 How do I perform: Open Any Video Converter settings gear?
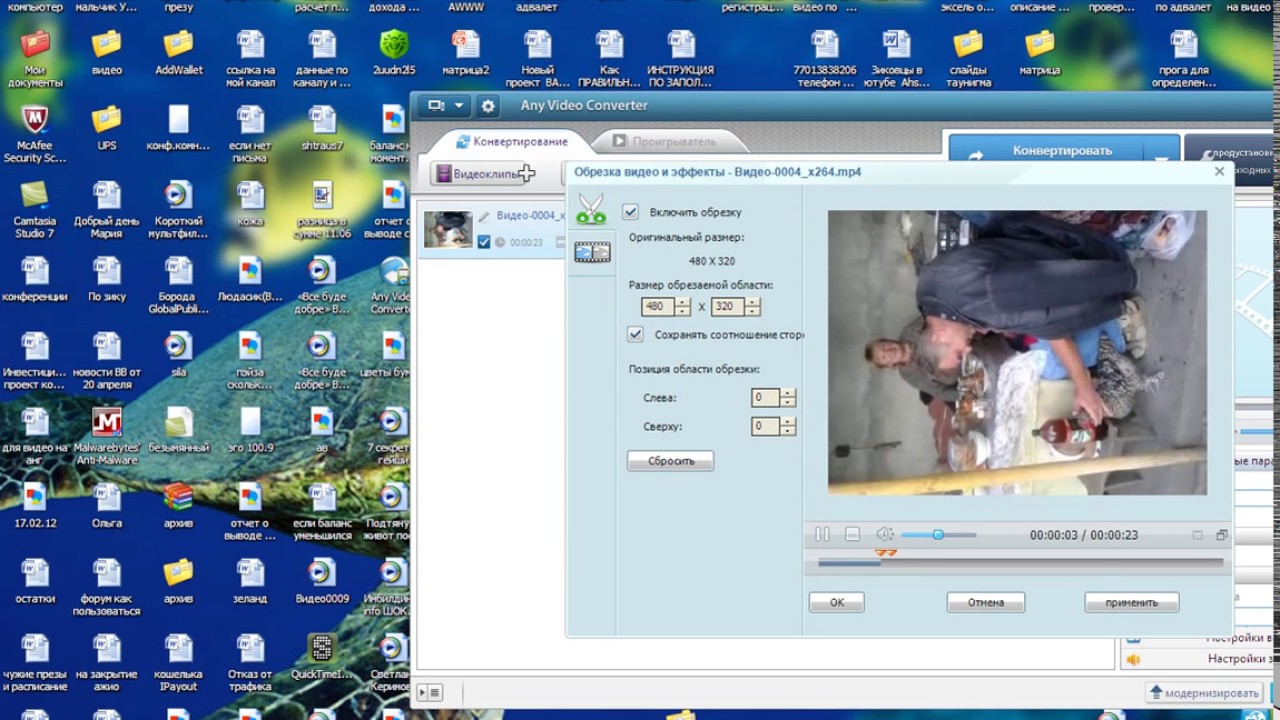(488, 105)
